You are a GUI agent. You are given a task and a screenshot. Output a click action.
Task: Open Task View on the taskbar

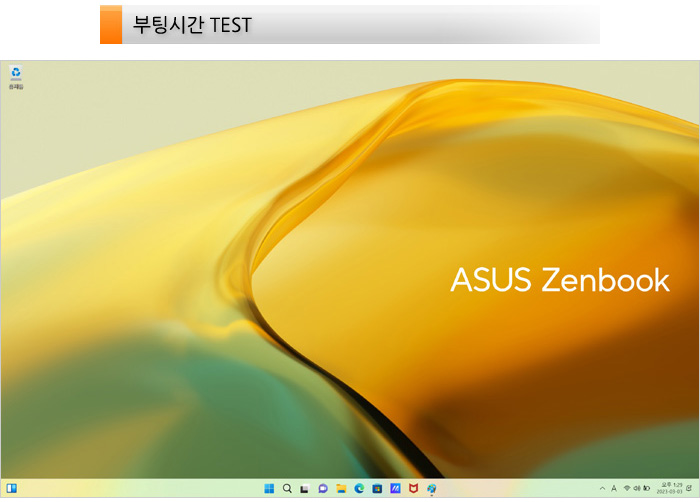coord(305,489)
